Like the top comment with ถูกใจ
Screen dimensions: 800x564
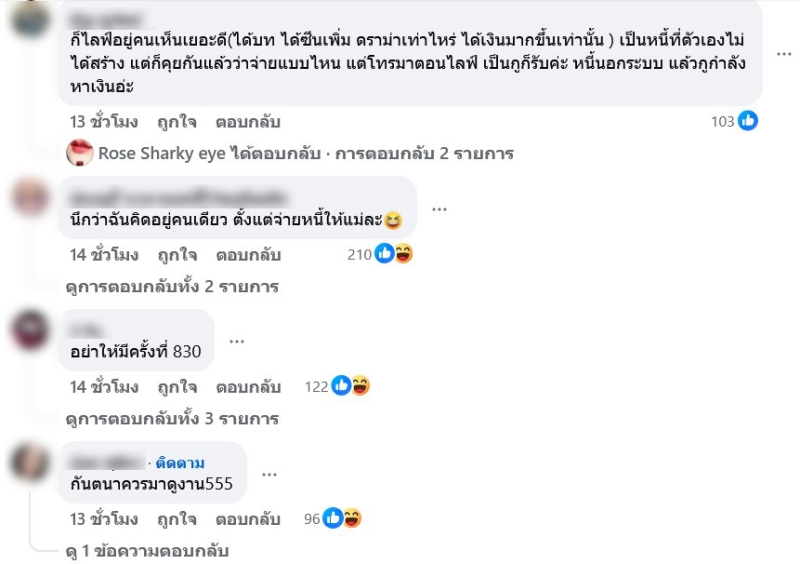(176, 122)
